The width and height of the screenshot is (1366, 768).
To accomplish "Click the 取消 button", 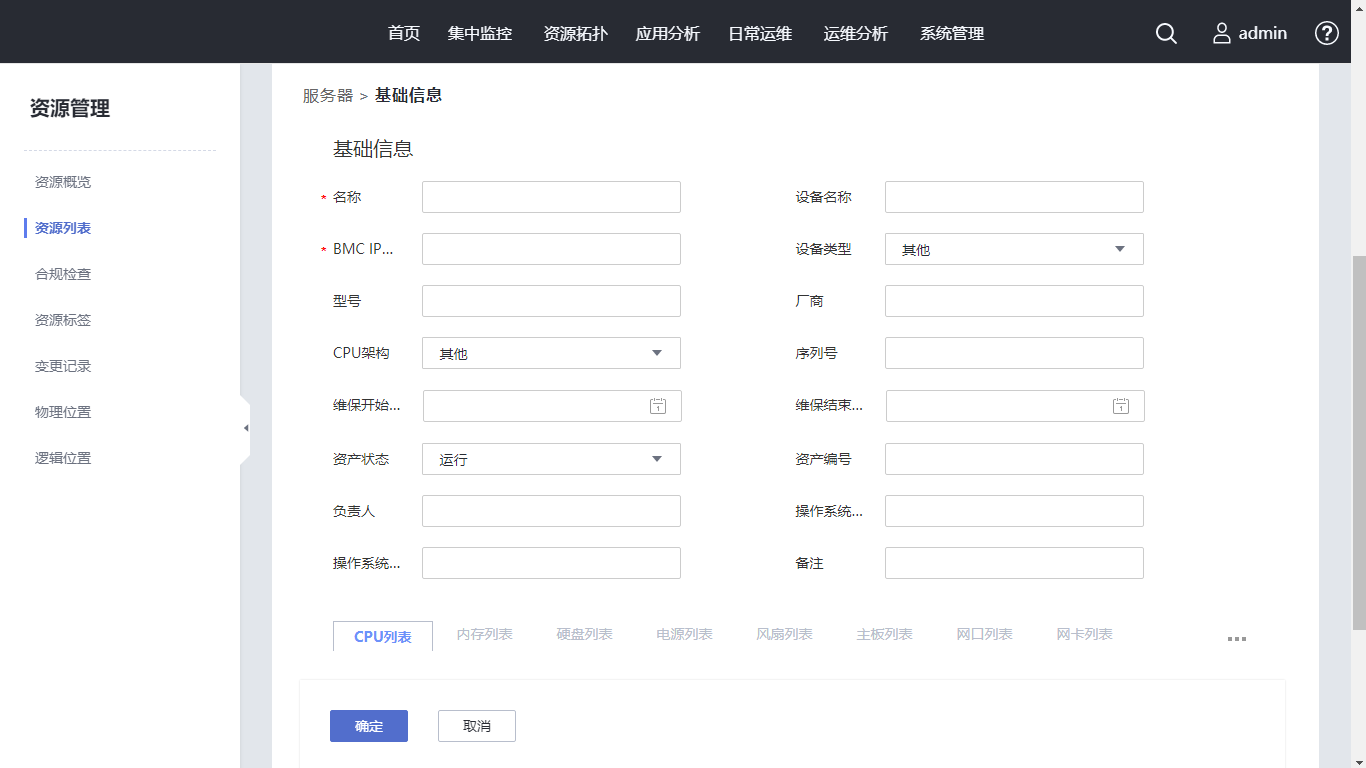I will pyautogui.click(x=477, y=726).
